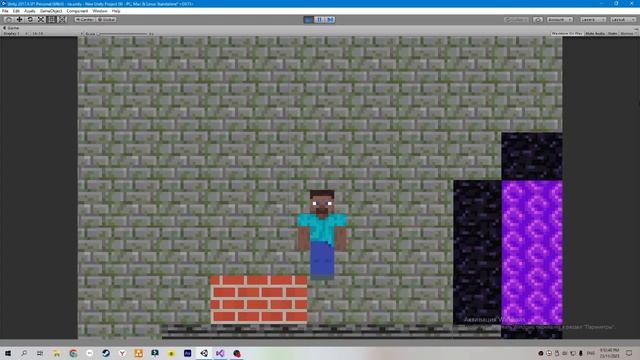Image resolution: width=640 pixels, height=360 pixels.
Task: Open the Help menu
Action: coord(116,11)
